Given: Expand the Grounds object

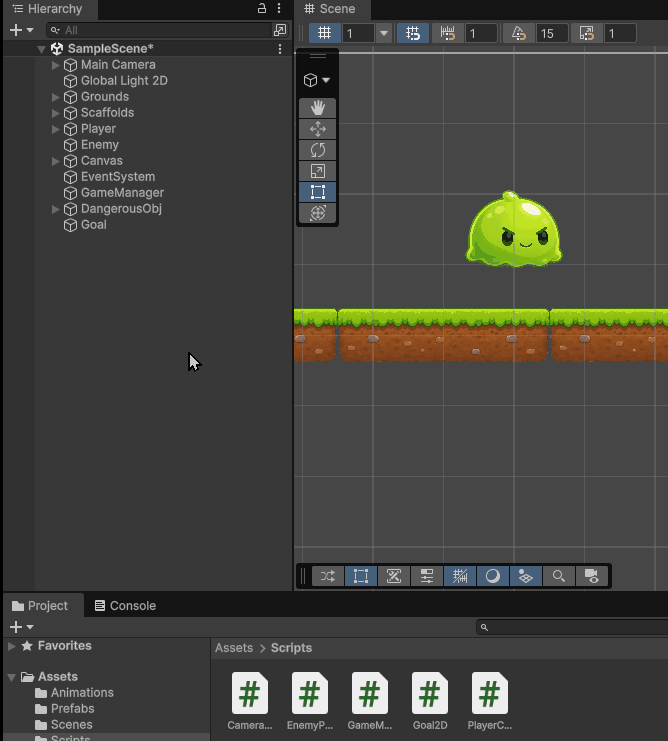Looking at the screenshot, I should point(55,97).
